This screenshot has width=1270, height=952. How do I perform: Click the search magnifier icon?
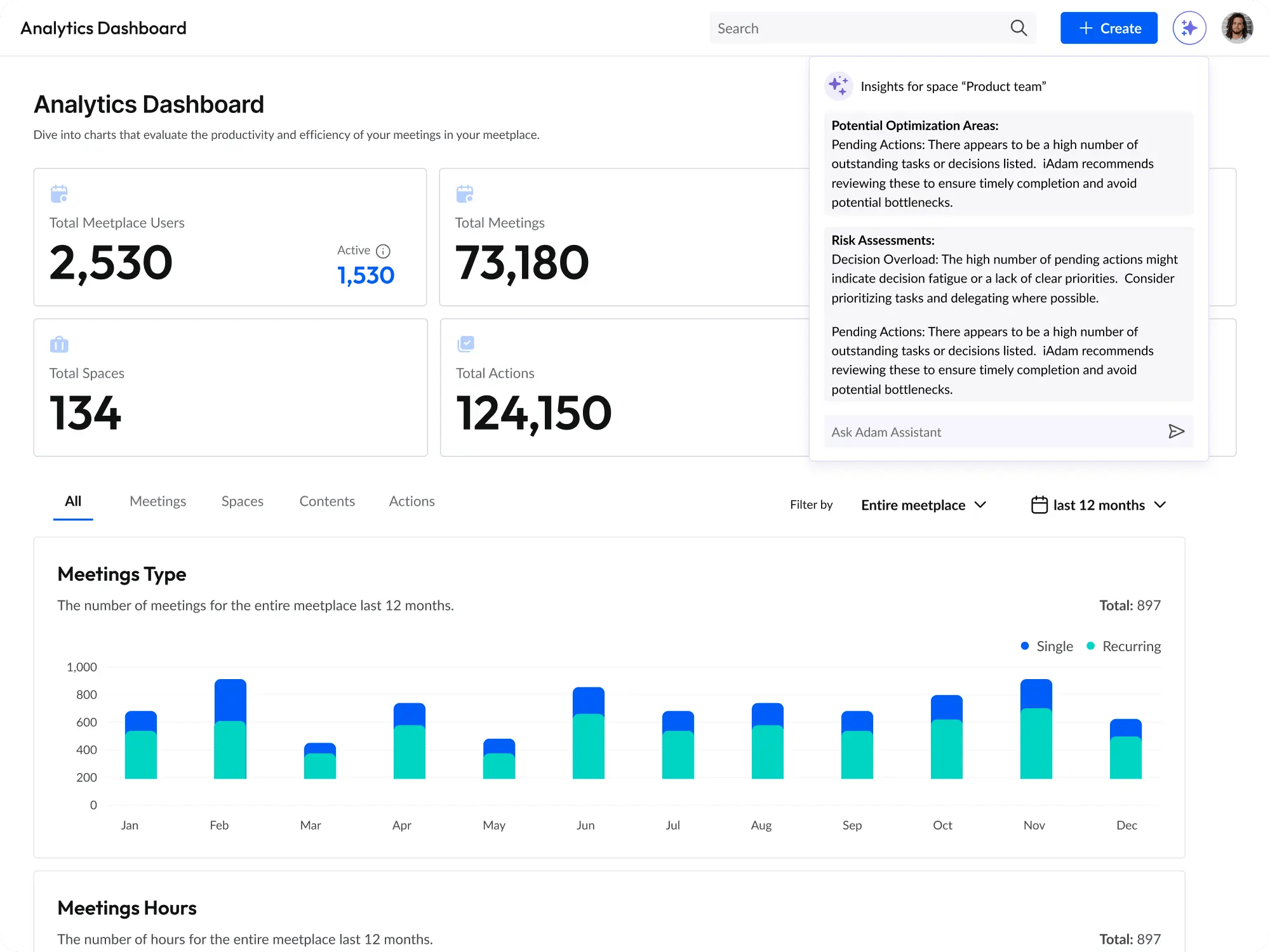coord(1019,28)
